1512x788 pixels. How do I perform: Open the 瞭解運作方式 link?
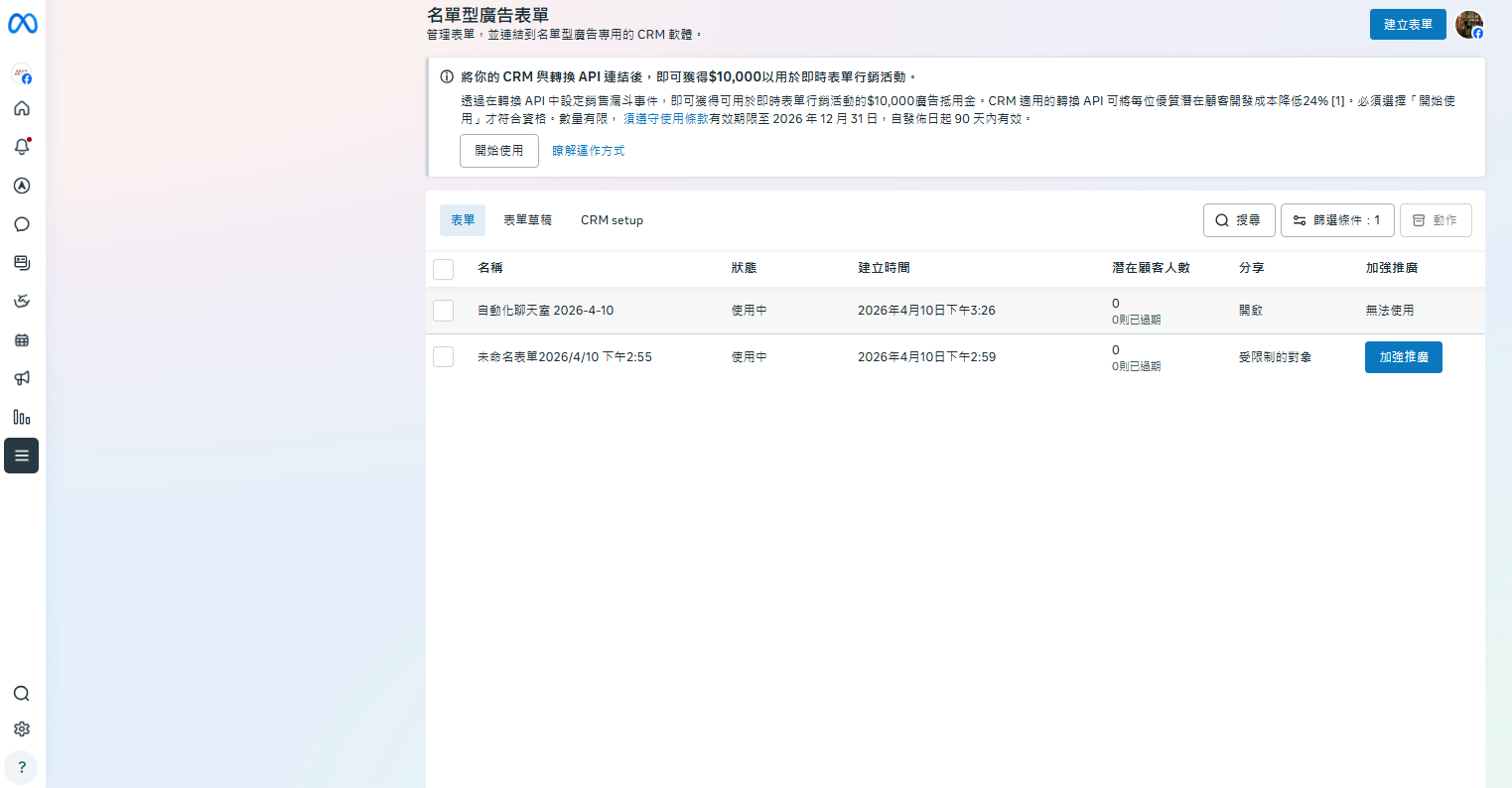click(x=589, y=151)
